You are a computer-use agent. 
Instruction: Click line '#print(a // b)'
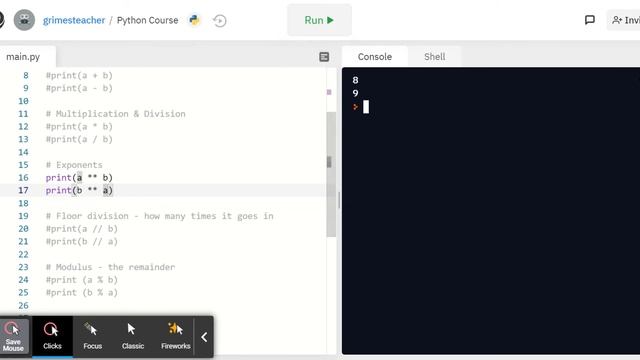(82, 229)
